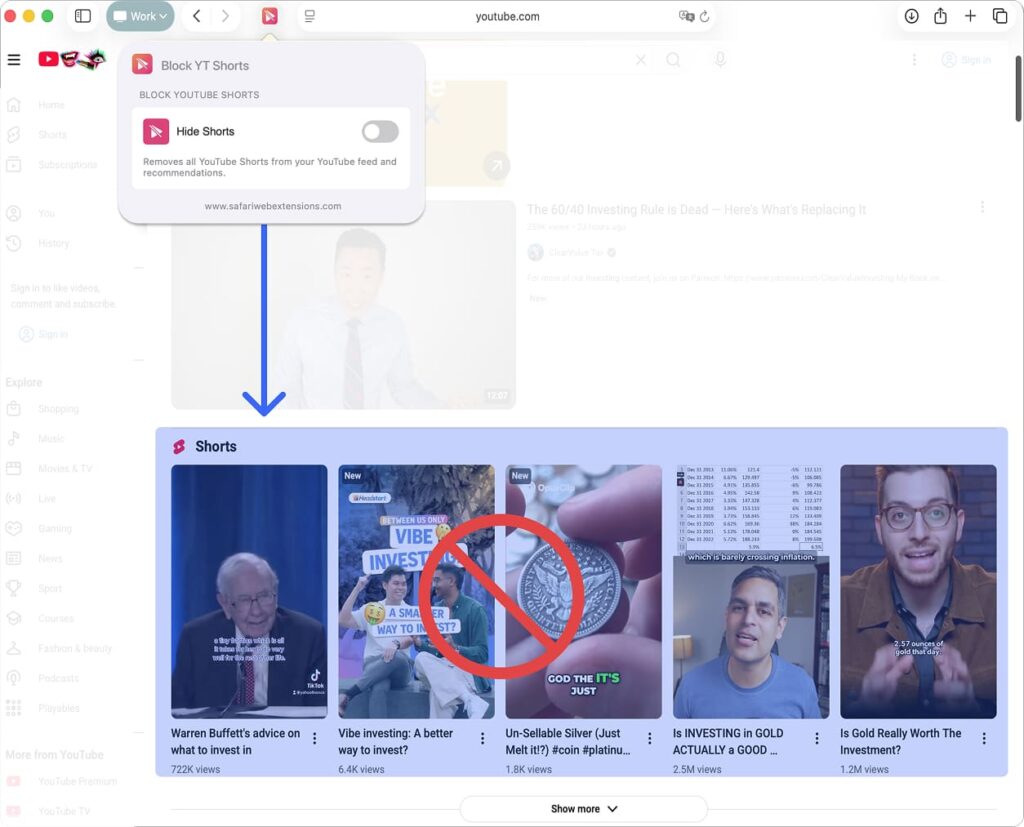Open the YouTube hamburger guide menu icon
The width and height of the screenshot is (1024, 827).
pos(14,59)
